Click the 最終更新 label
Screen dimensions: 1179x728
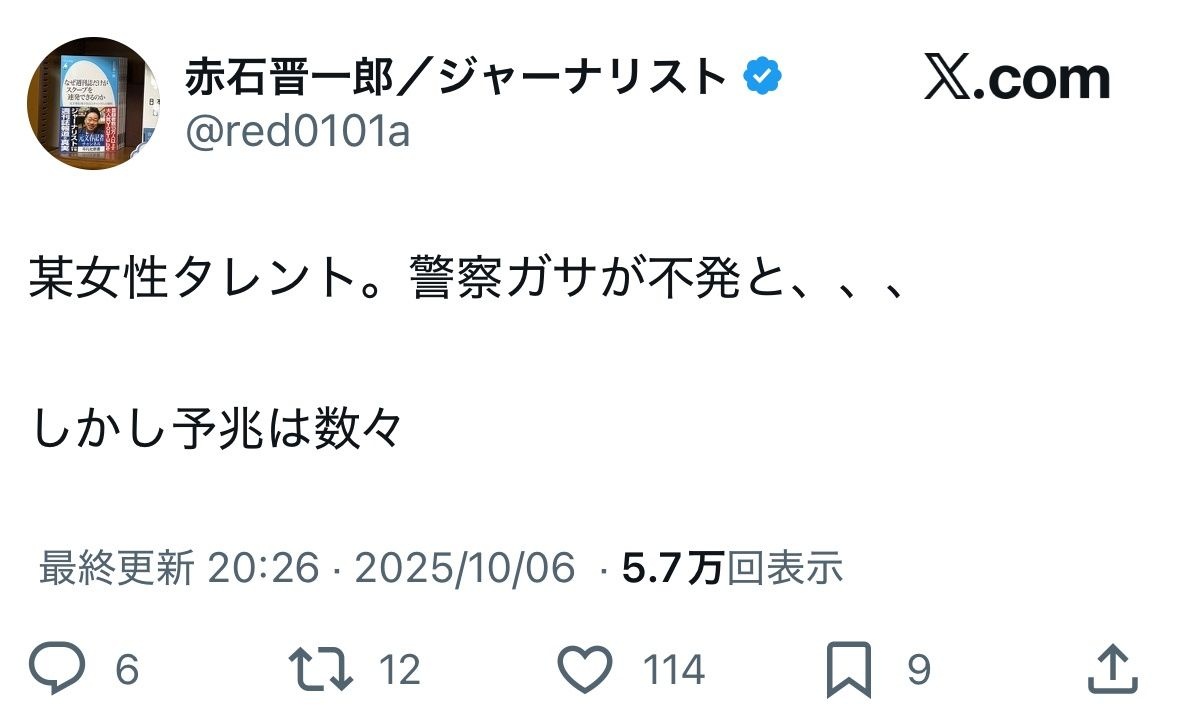click(x=116, y=569)
